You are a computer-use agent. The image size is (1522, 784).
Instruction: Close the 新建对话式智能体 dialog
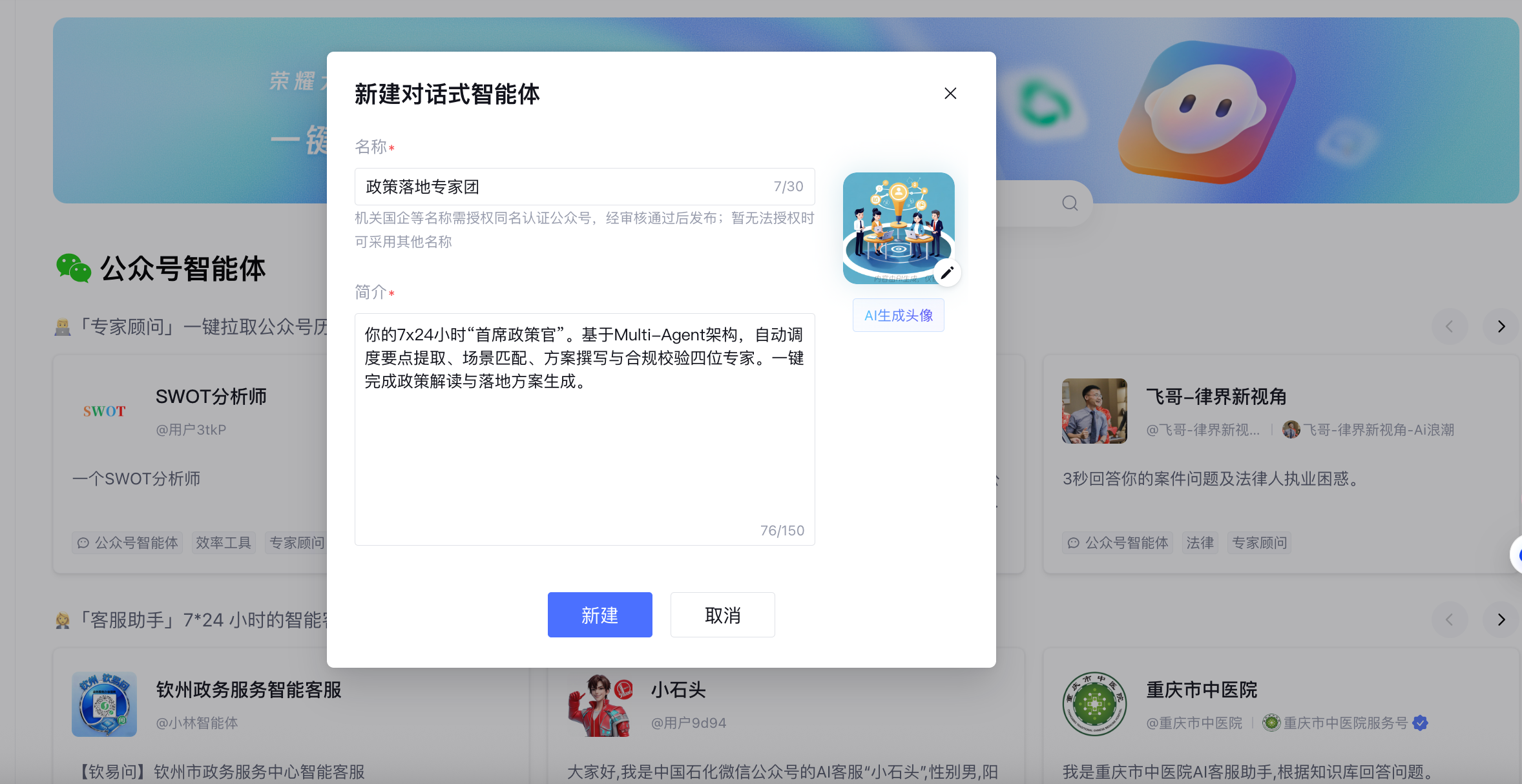pyautogui.click(x=950, y=94)
